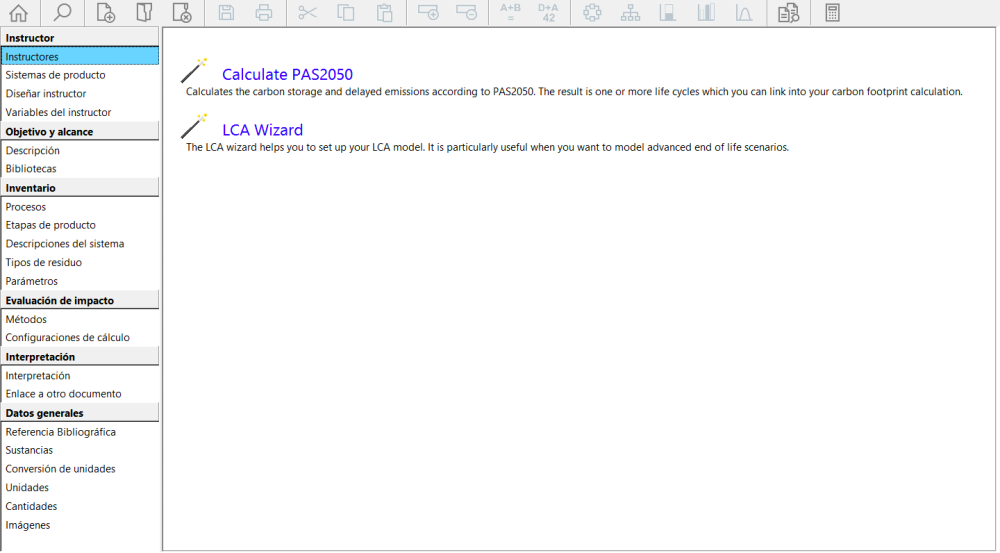This screenshot has height=553, width=1000.
Task: Click the LCA wizard description text
Action: (487, 147)
